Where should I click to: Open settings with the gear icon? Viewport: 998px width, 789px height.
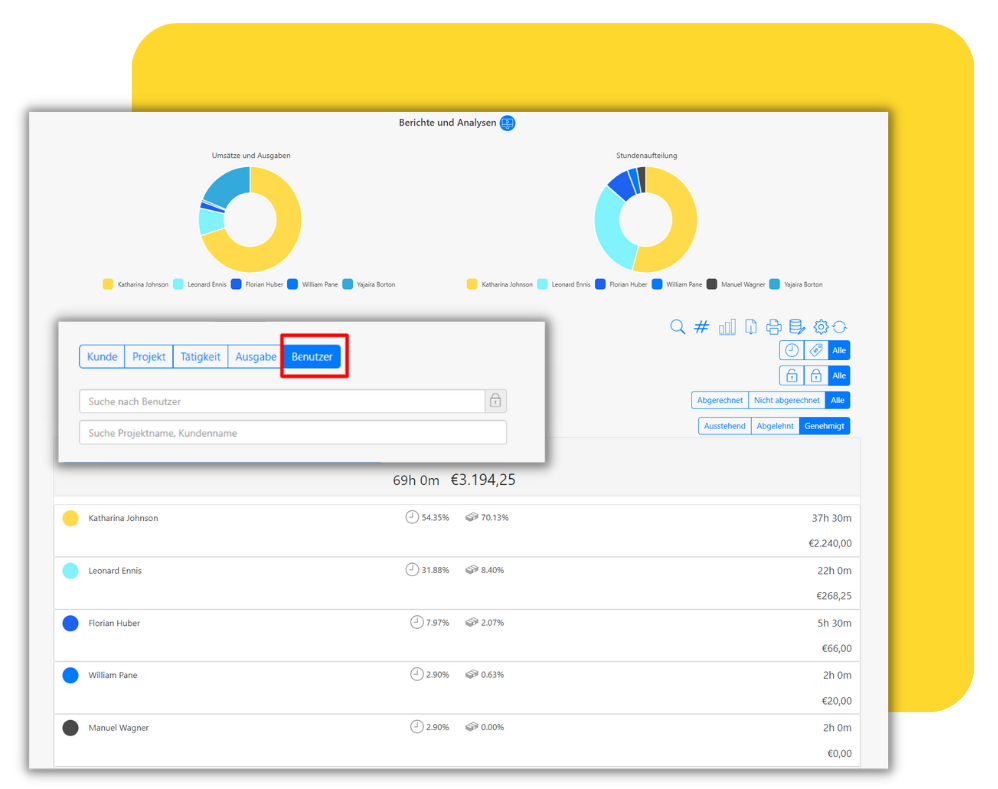pyautogui.click(x=821, y=327)
